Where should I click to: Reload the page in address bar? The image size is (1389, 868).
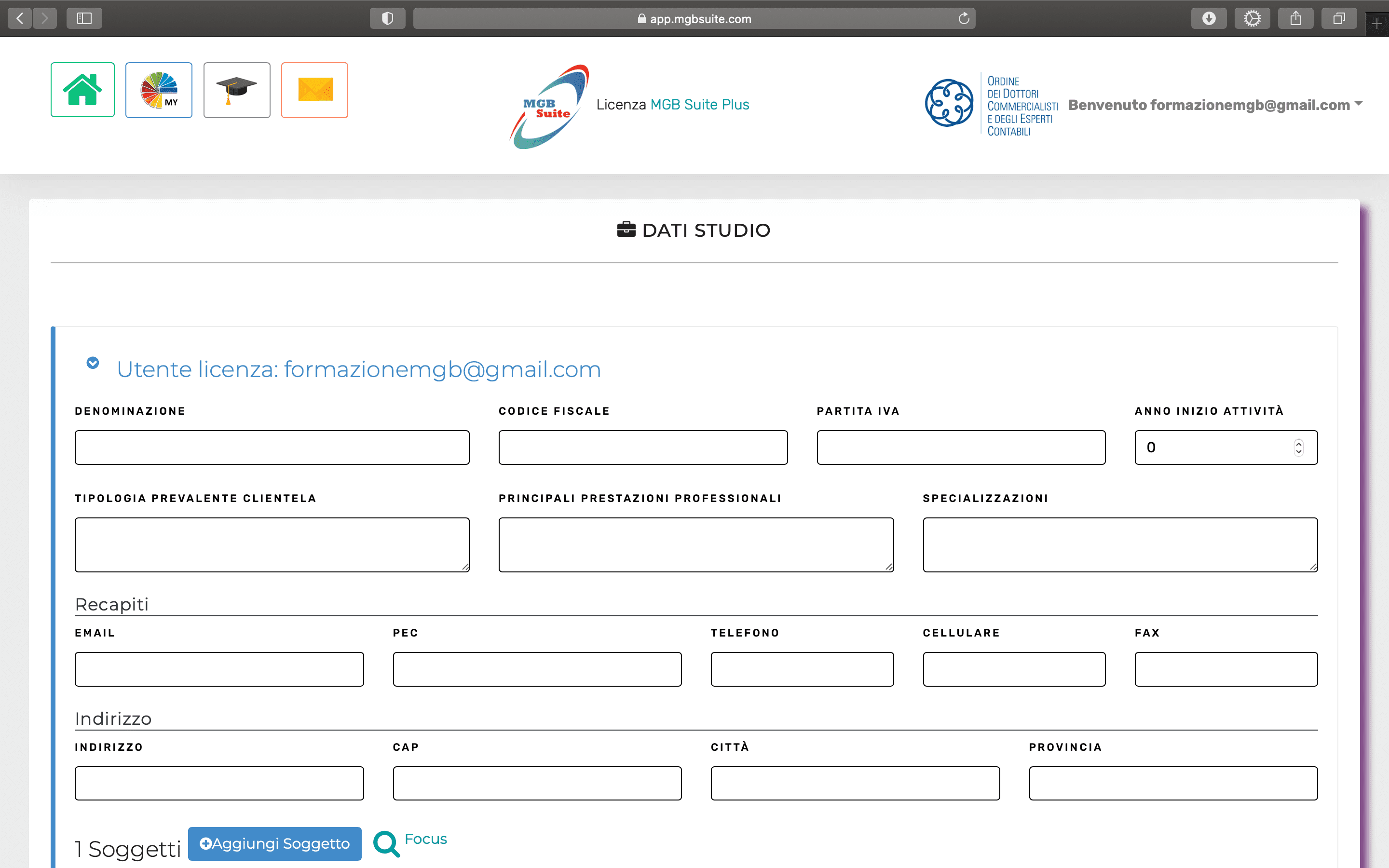click(x=964, y=18)
